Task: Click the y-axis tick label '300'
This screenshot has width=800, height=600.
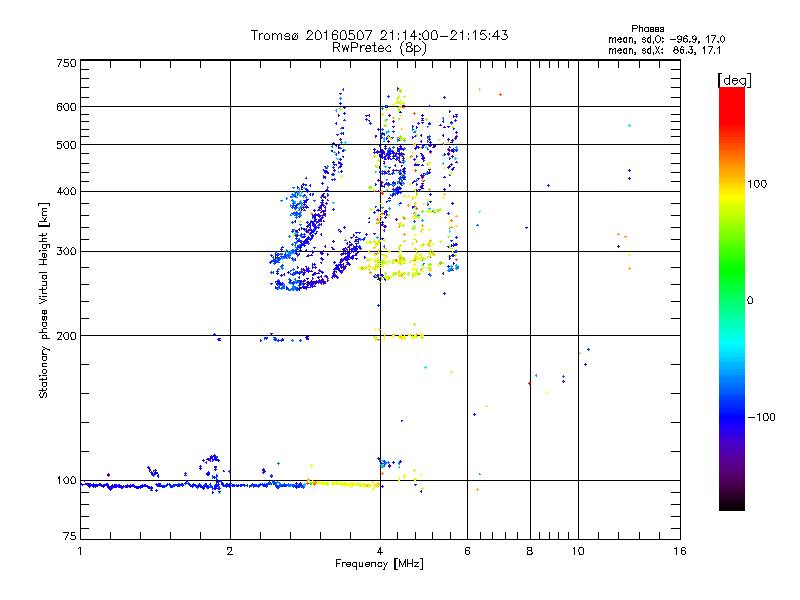Action: click(x=67, y=251)
